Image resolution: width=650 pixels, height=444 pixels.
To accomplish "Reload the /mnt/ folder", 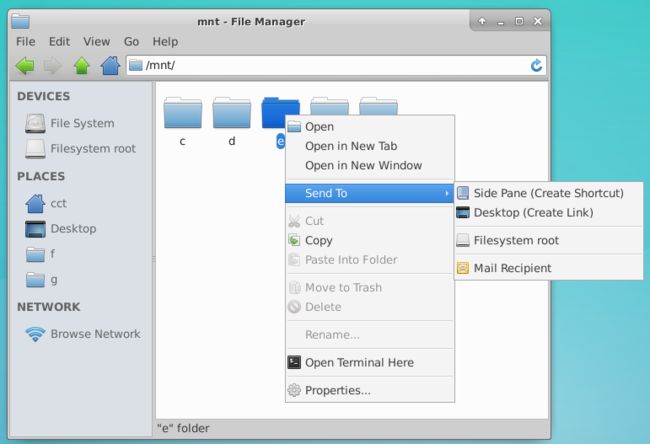I will pyautogui.click(x=536, y=66).
